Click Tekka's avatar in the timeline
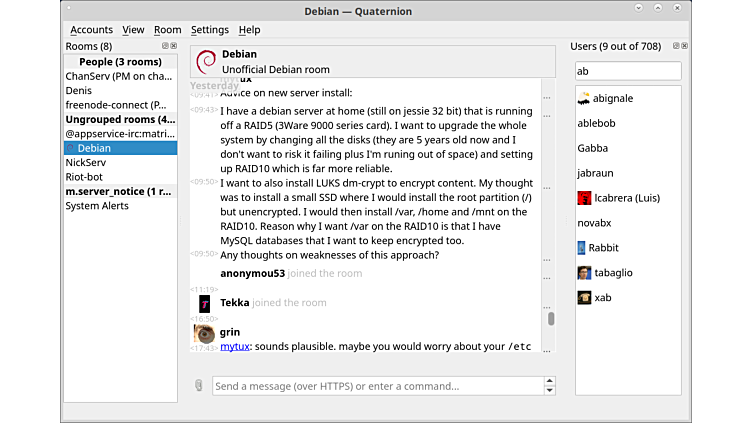This screenshot has width=752, height=423. [204, 303]
